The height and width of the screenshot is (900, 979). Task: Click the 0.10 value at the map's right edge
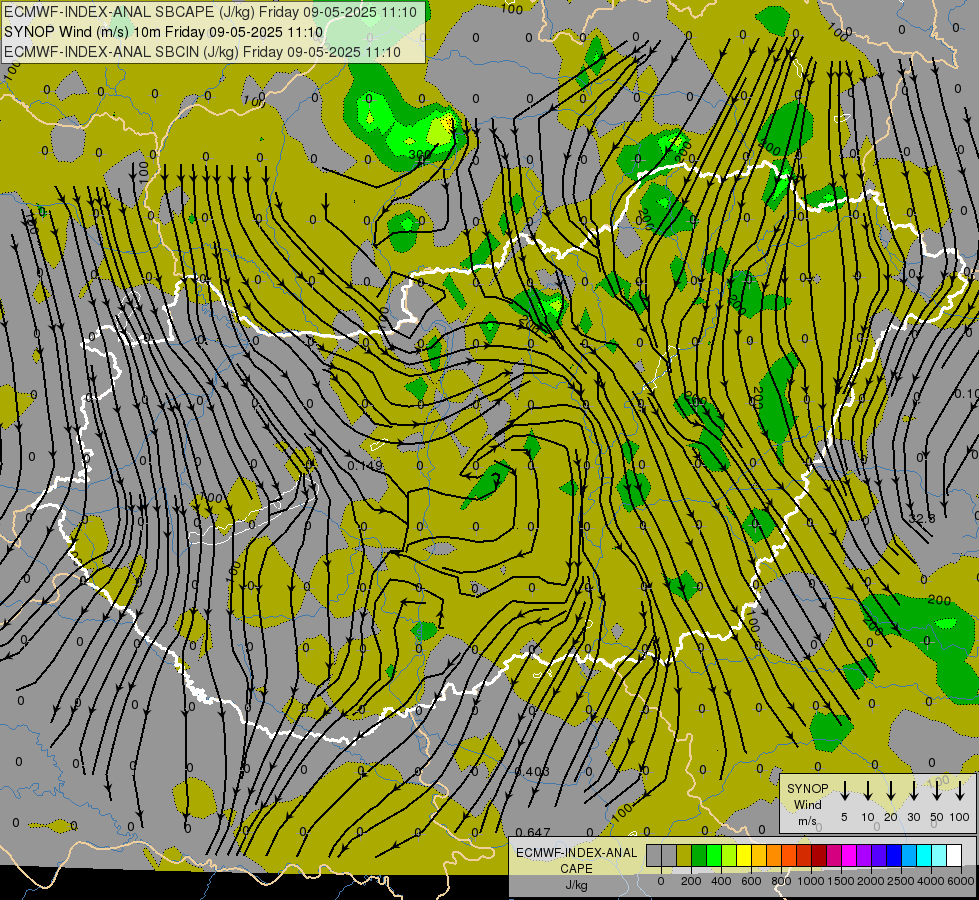tap(967, 393)
